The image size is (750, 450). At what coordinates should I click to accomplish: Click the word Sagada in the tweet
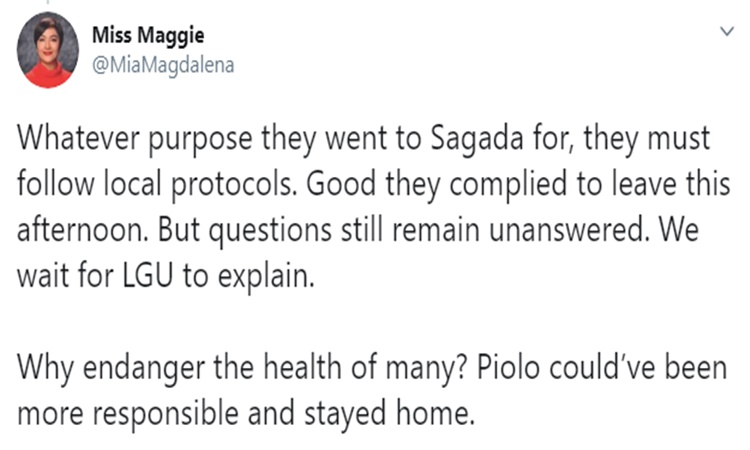pos(476,139)
